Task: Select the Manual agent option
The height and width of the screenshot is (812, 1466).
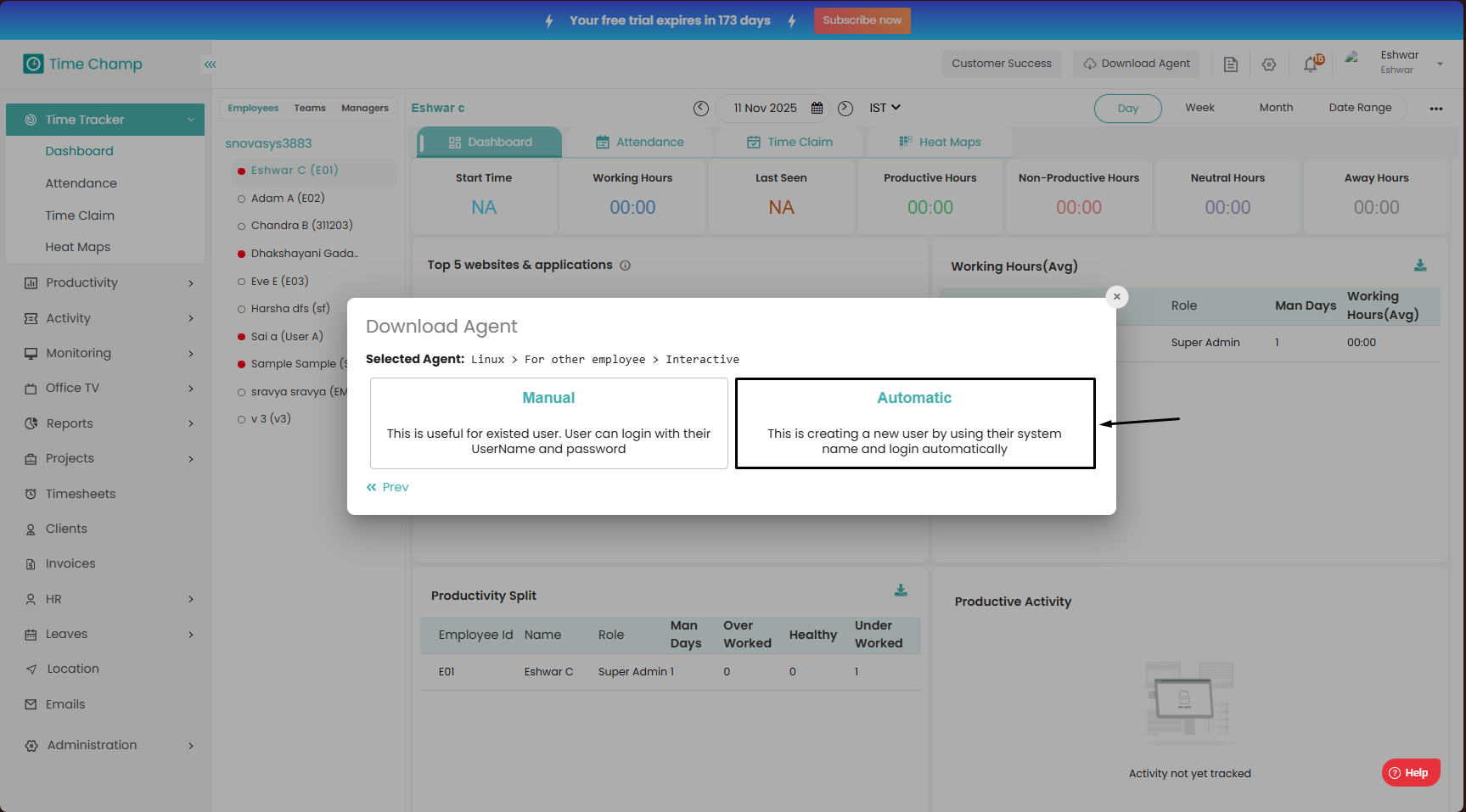Action: tap(549, 423)
